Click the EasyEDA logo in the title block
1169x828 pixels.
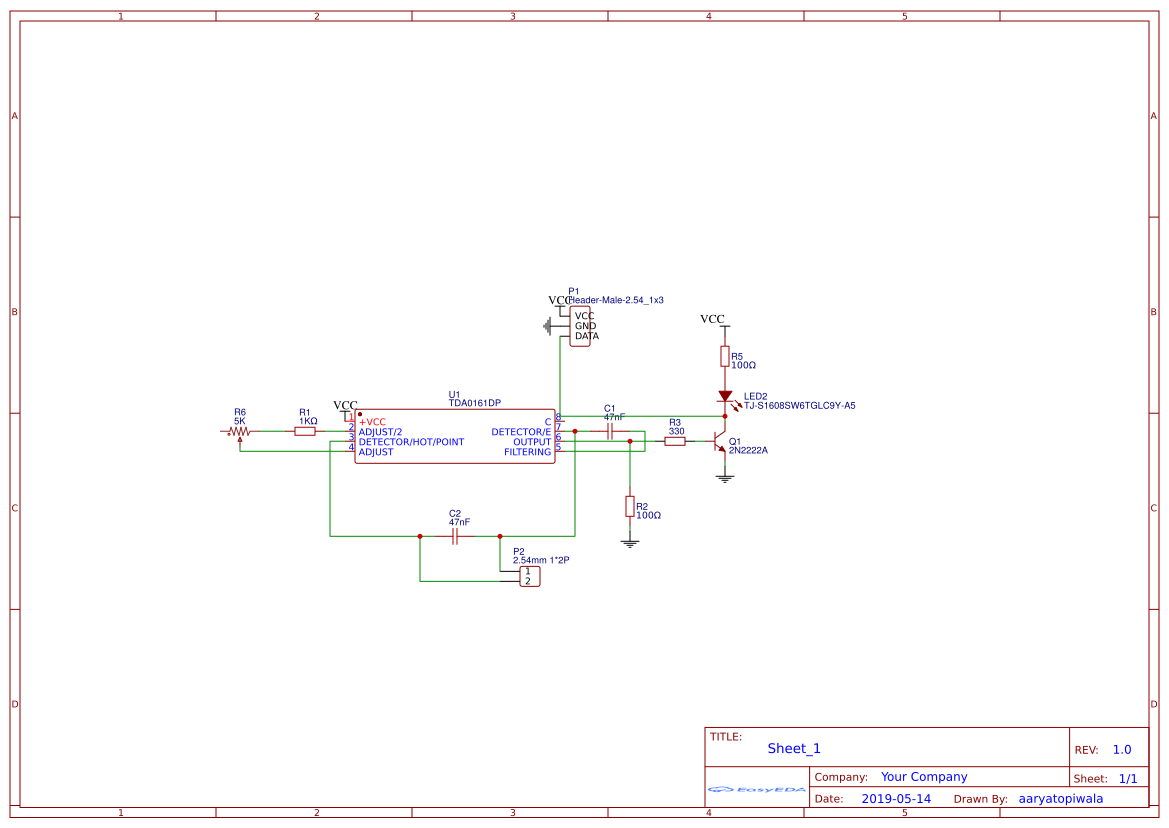755,790
